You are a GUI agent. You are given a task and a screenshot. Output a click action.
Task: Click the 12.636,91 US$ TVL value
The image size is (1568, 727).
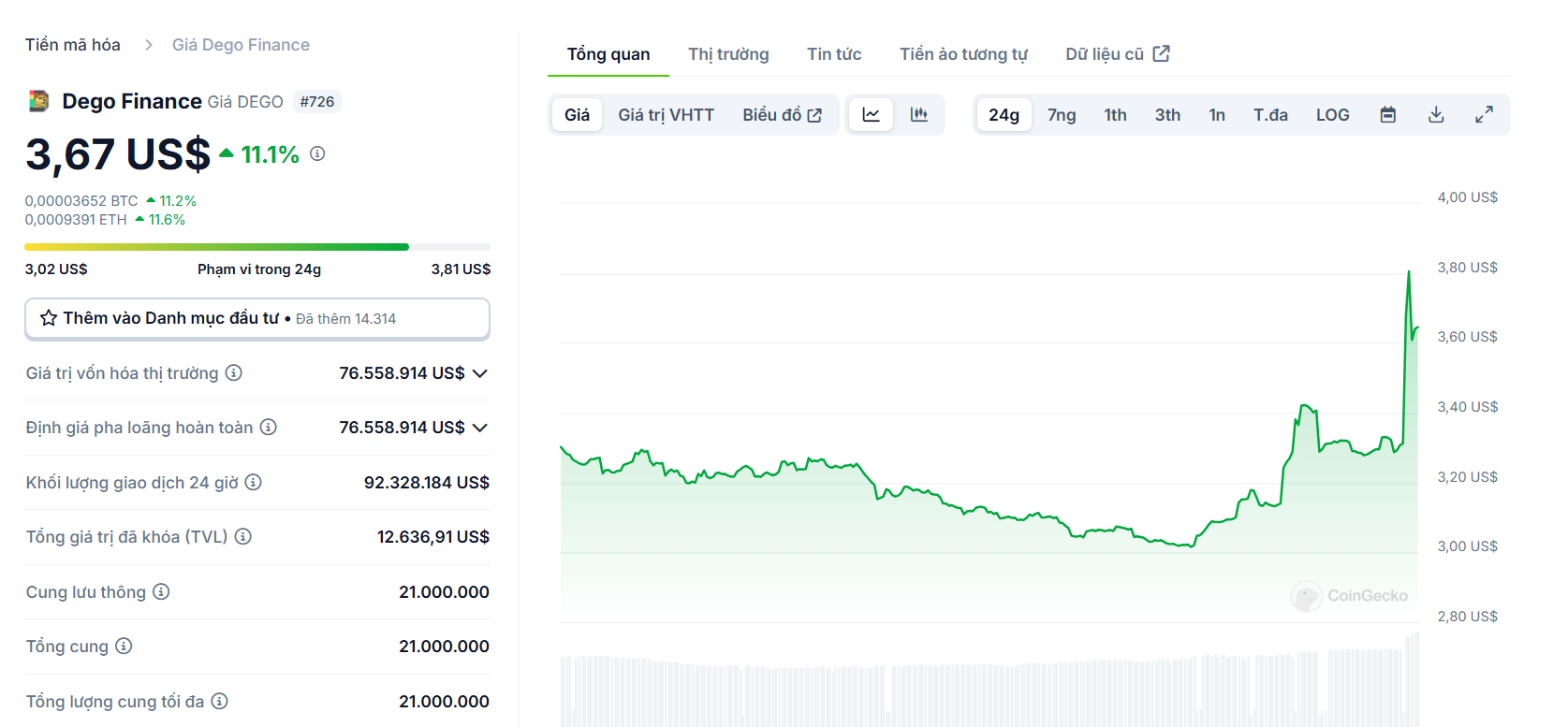click(x=433, y=537)
